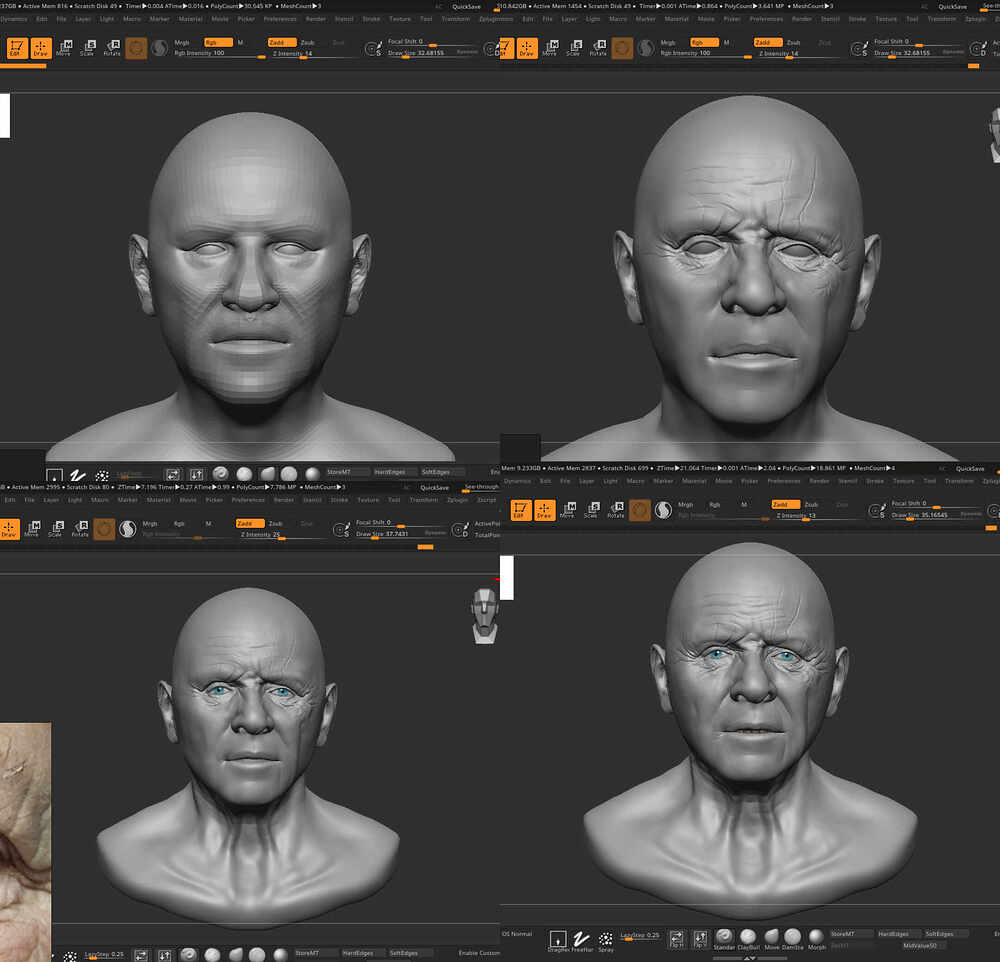This screenshot has height=962, width=1000.
Task: Click the brush target icon beside Focal Shift, top-left window
Action: (373, 48)
